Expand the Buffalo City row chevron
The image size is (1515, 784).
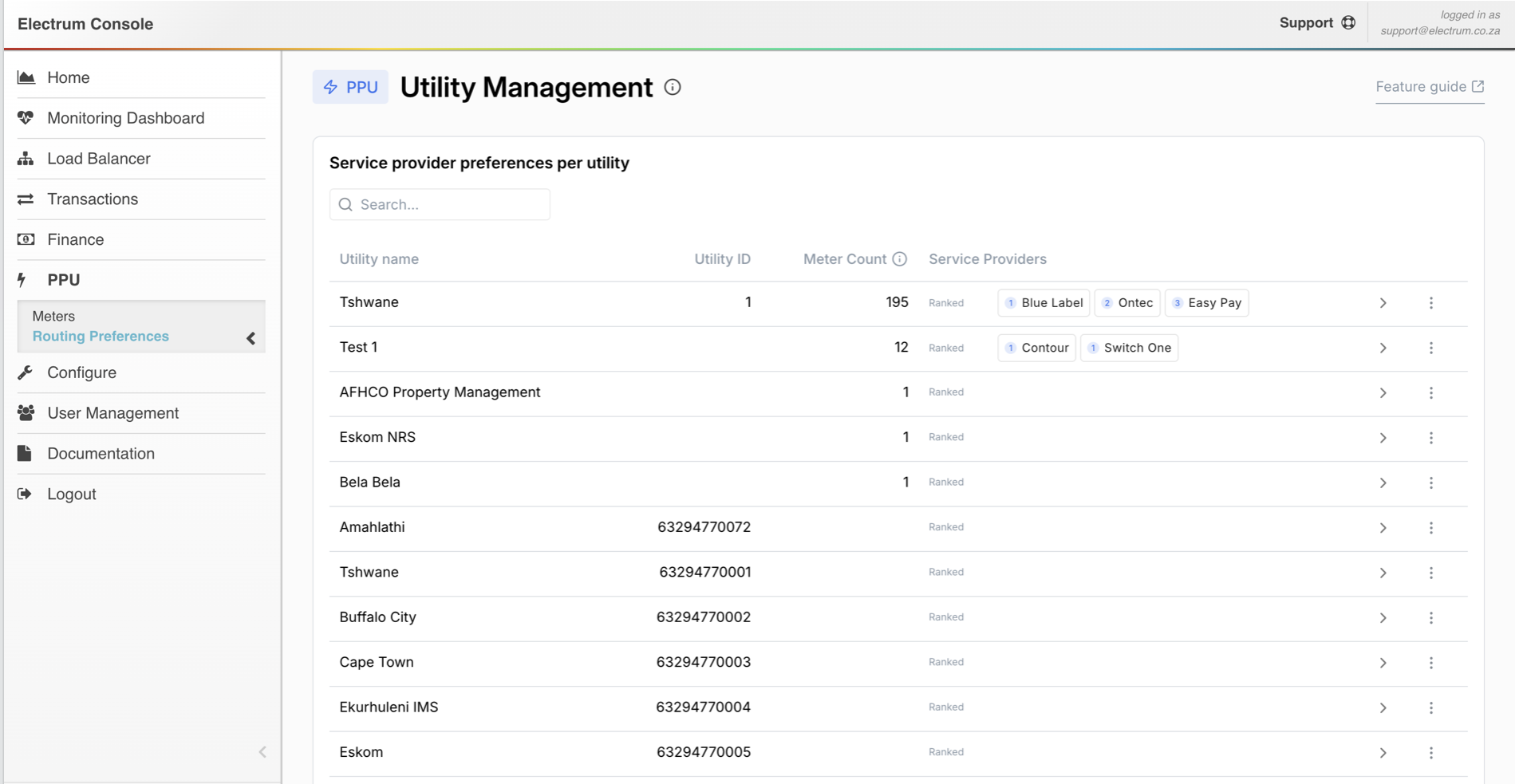click(1383, 618)
